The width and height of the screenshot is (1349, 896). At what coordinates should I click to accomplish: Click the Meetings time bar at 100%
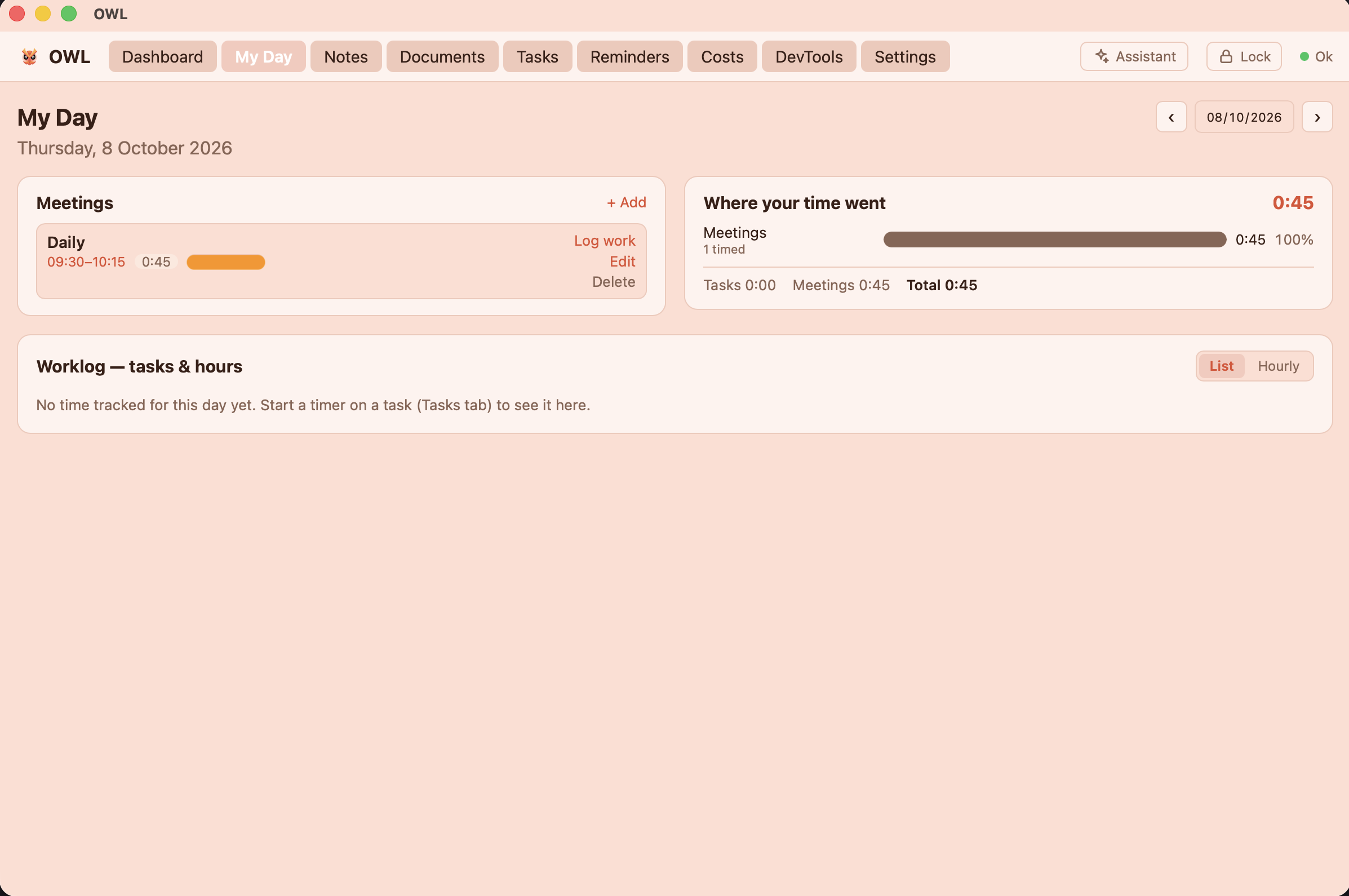point(1055,239)
